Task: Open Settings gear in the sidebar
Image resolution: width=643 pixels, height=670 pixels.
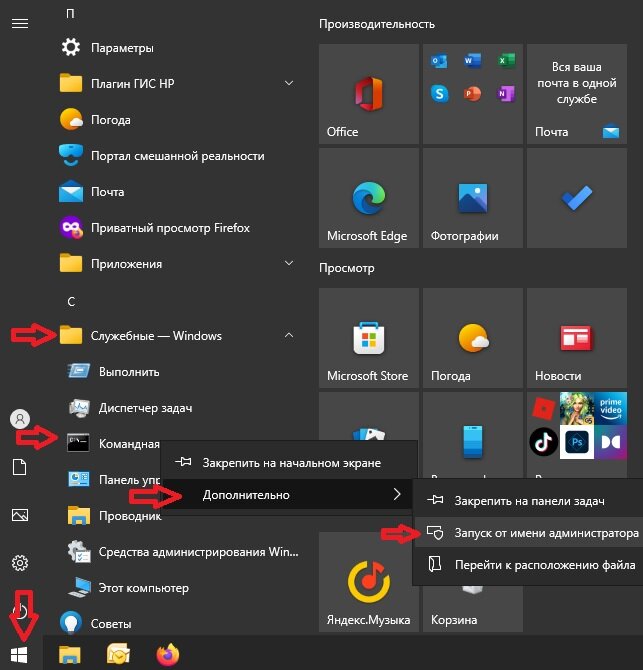Action: 20,563
